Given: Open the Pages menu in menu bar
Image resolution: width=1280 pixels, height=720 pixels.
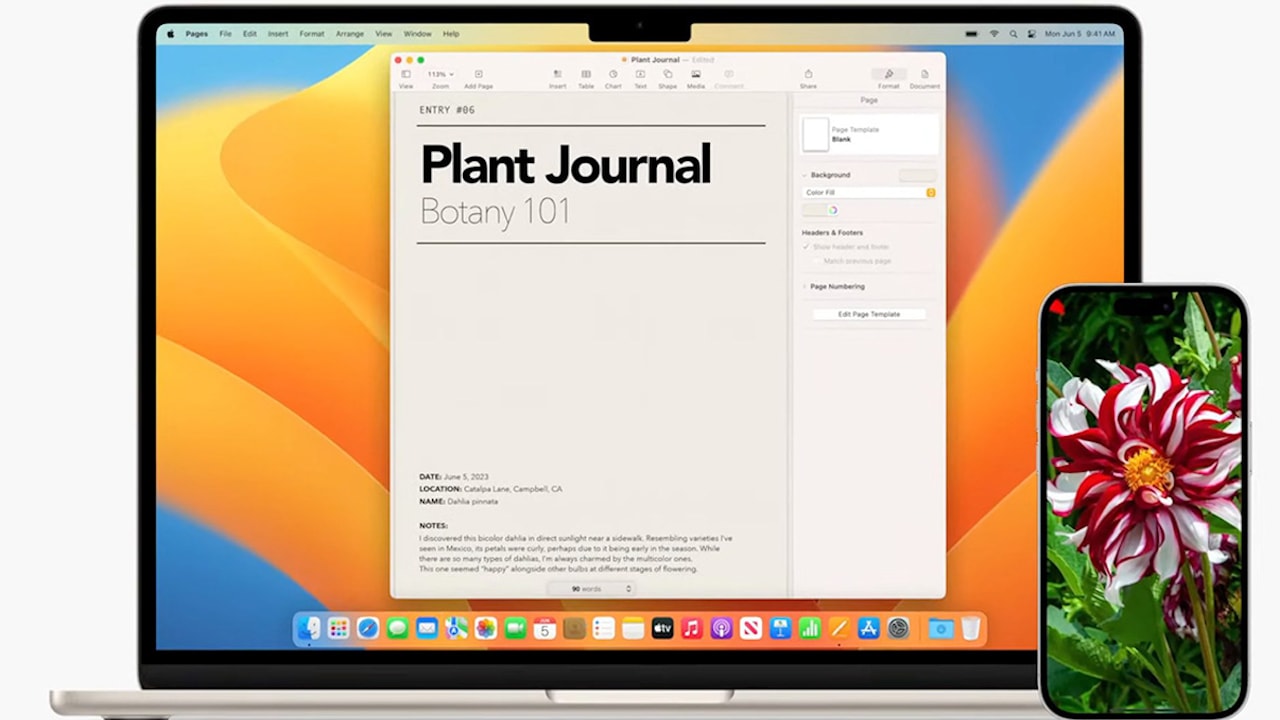Looking at the screenshot, I should [197, 34].
